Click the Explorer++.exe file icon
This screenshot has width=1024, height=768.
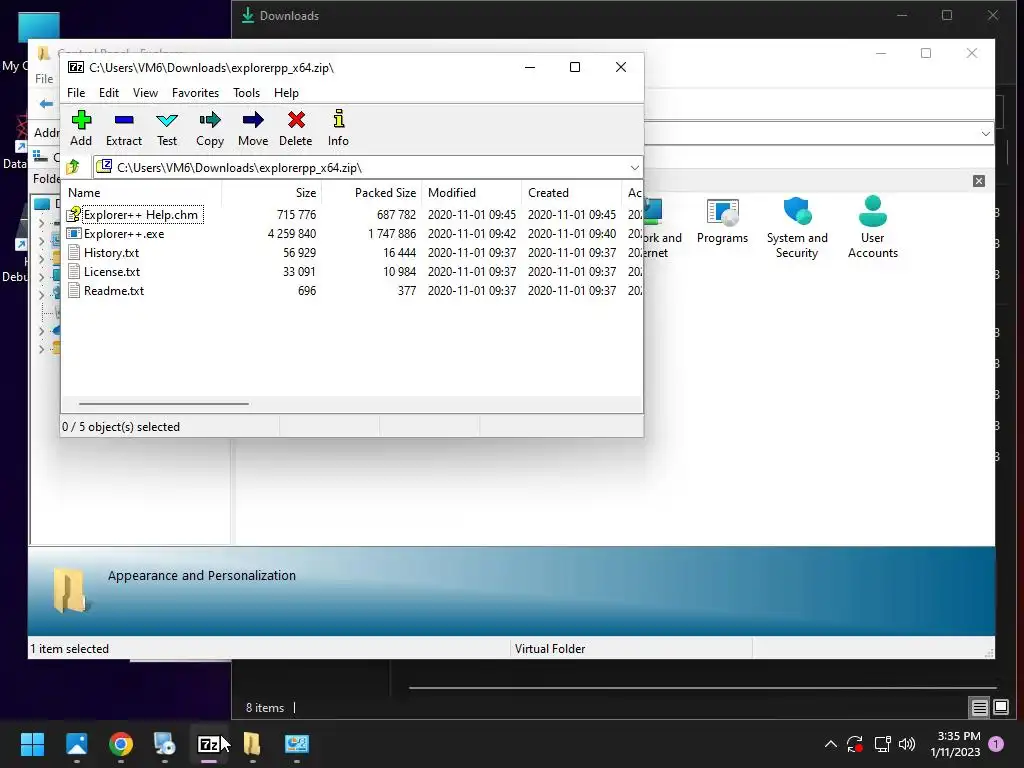coord(74,233)
